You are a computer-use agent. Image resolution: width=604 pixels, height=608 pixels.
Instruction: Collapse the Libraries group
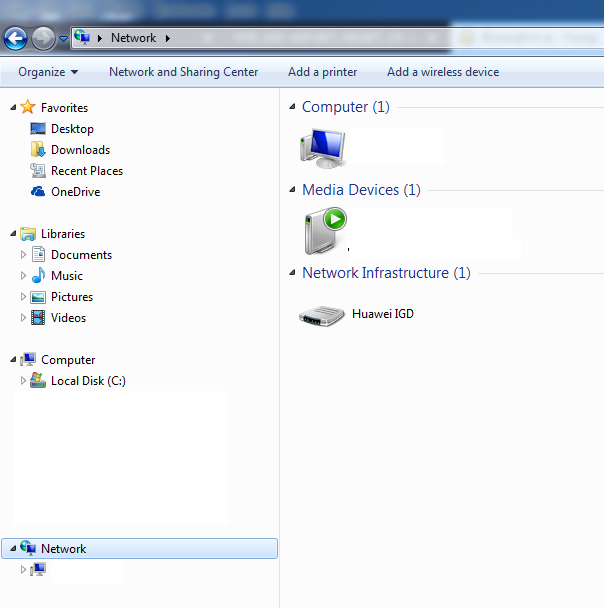point(13,233)
